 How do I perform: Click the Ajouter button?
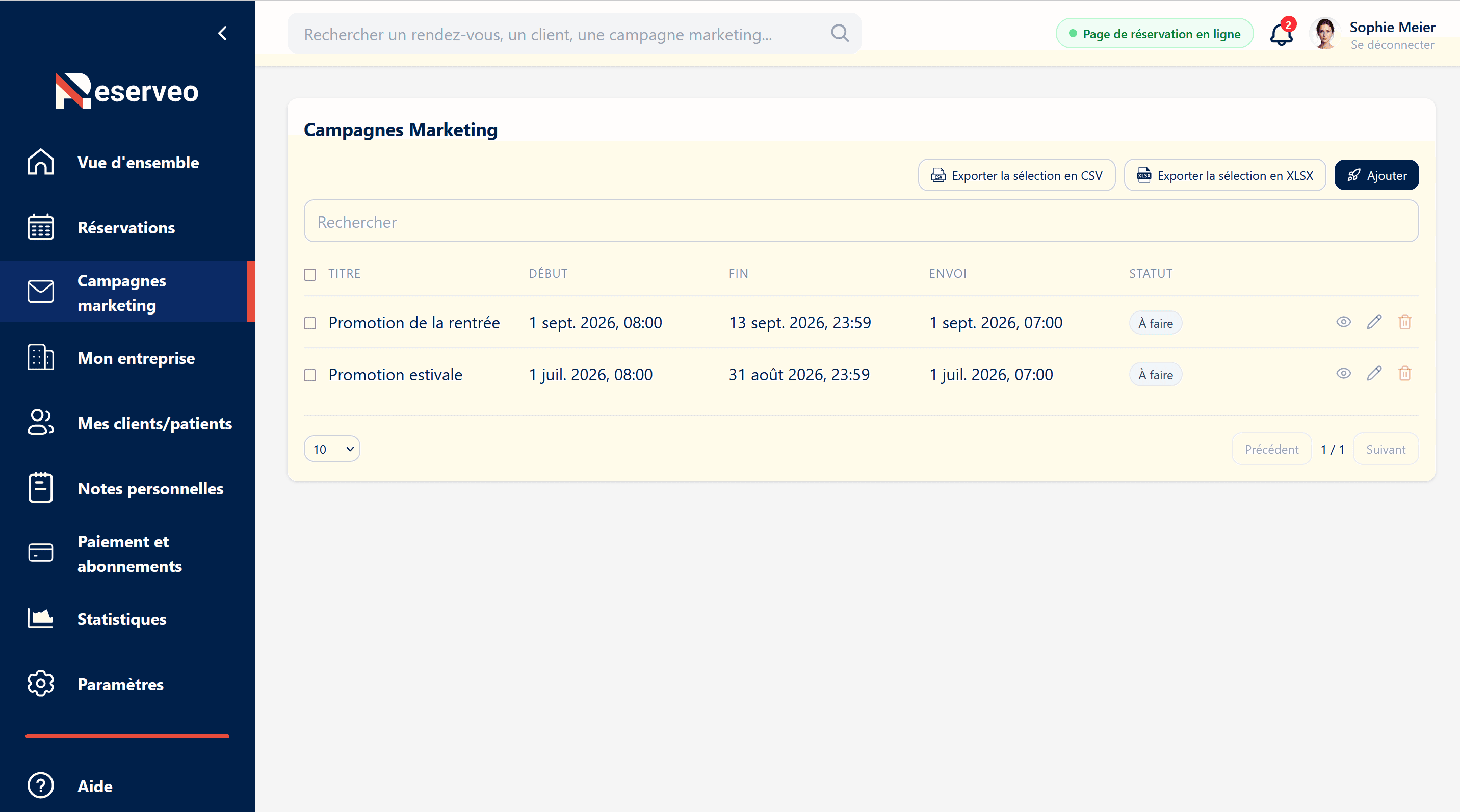[1376, 175]
